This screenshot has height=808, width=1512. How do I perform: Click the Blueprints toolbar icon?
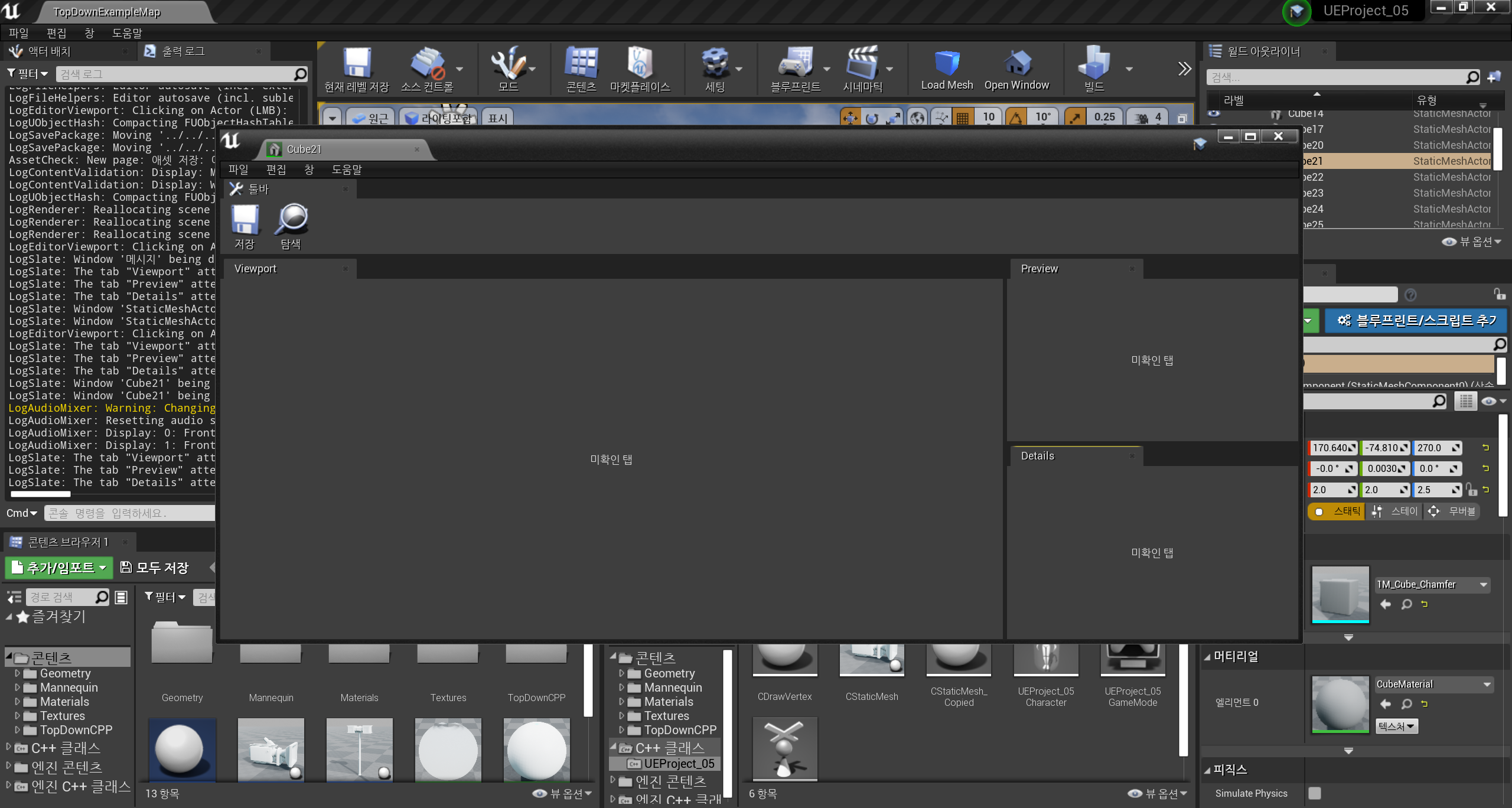795,63
